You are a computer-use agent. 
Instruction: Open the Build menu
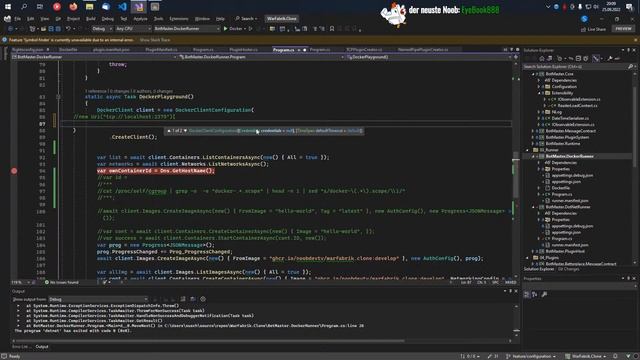[x=91, y=19]
